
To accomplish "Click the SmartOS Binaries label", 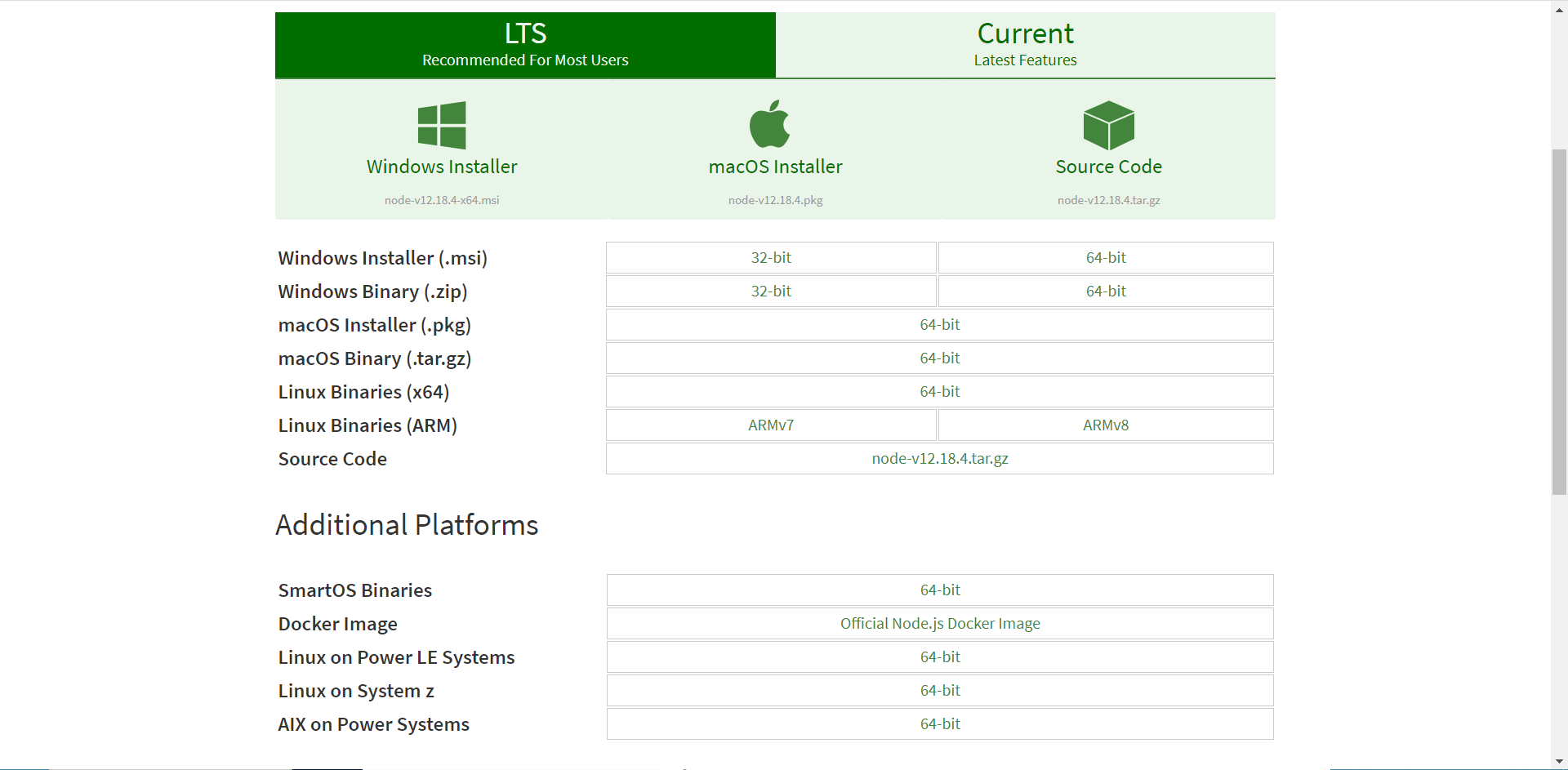I will 354,590.
